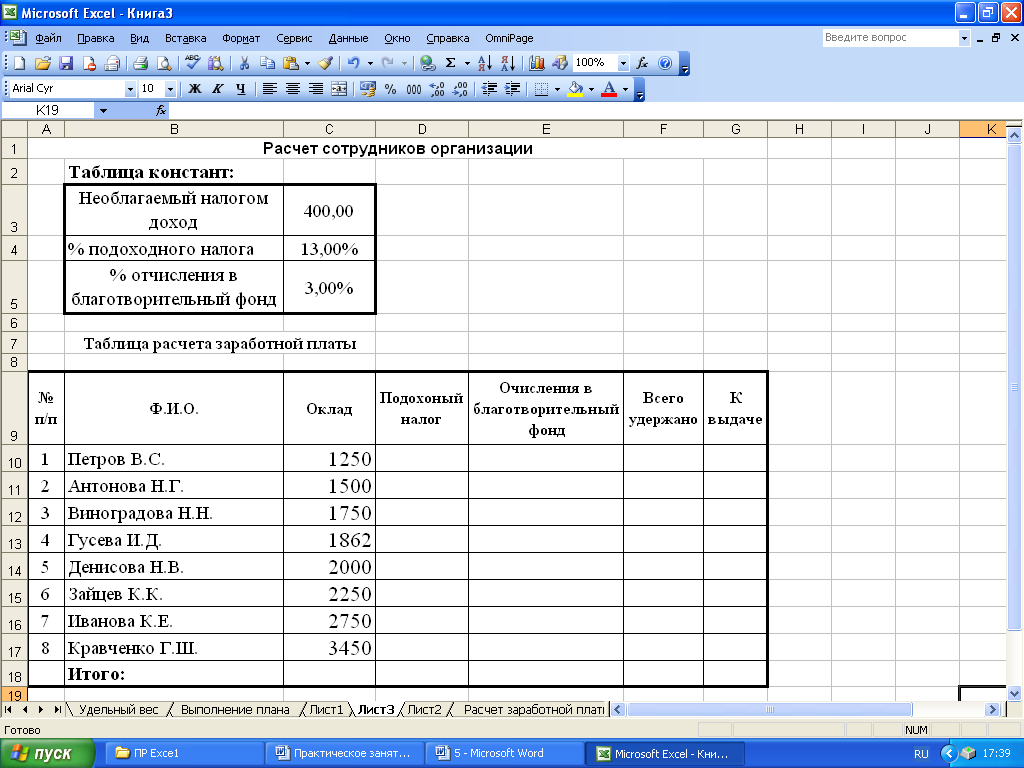This screenshot has width=1024, height=768.
Task: Click the Merge and Center icon
Action: click(x=339, y=89)
